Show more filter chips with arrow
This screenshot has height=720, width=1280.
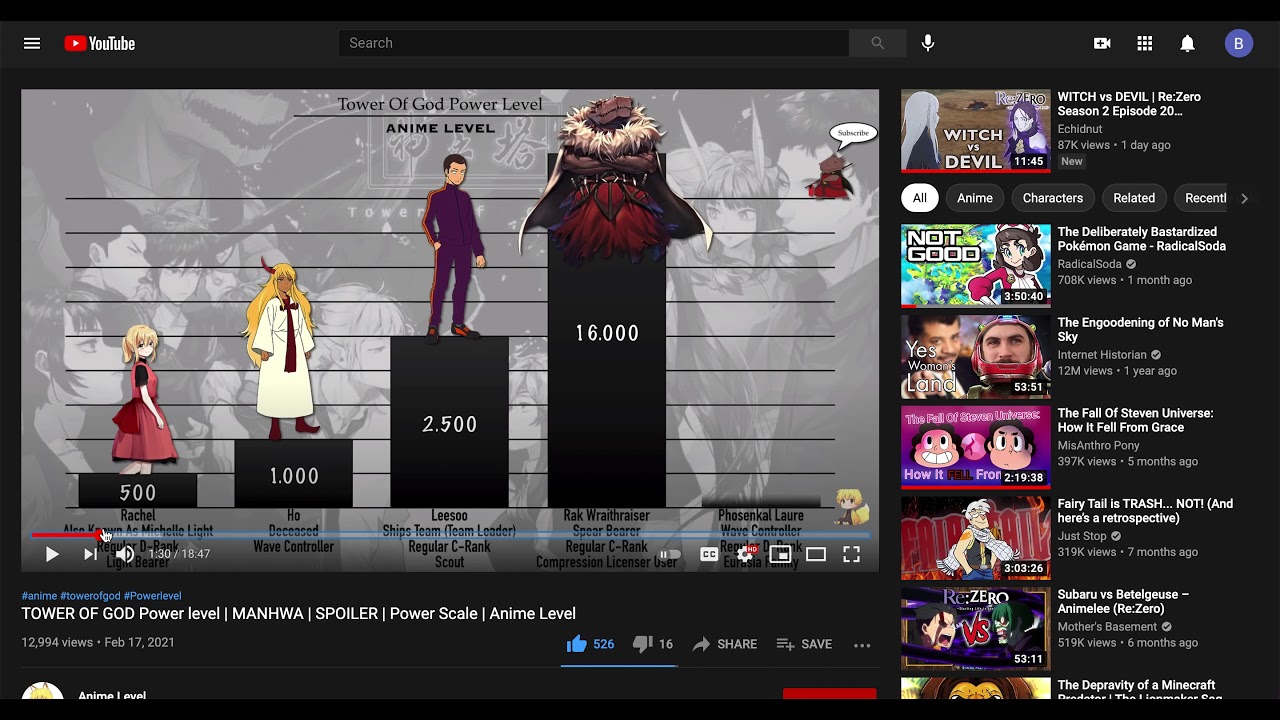(1244, 198)
